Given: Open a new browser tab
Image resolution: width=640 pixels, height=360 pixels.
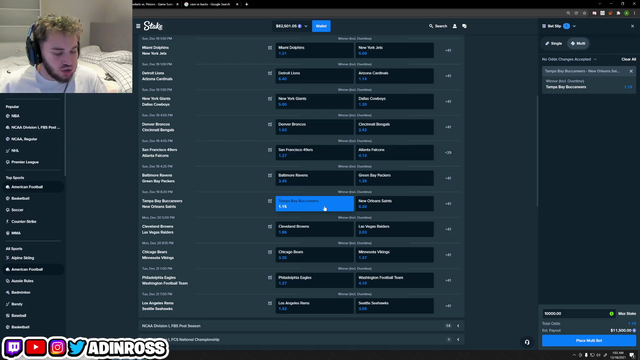Looking at the screenshot, I should 247,4.
